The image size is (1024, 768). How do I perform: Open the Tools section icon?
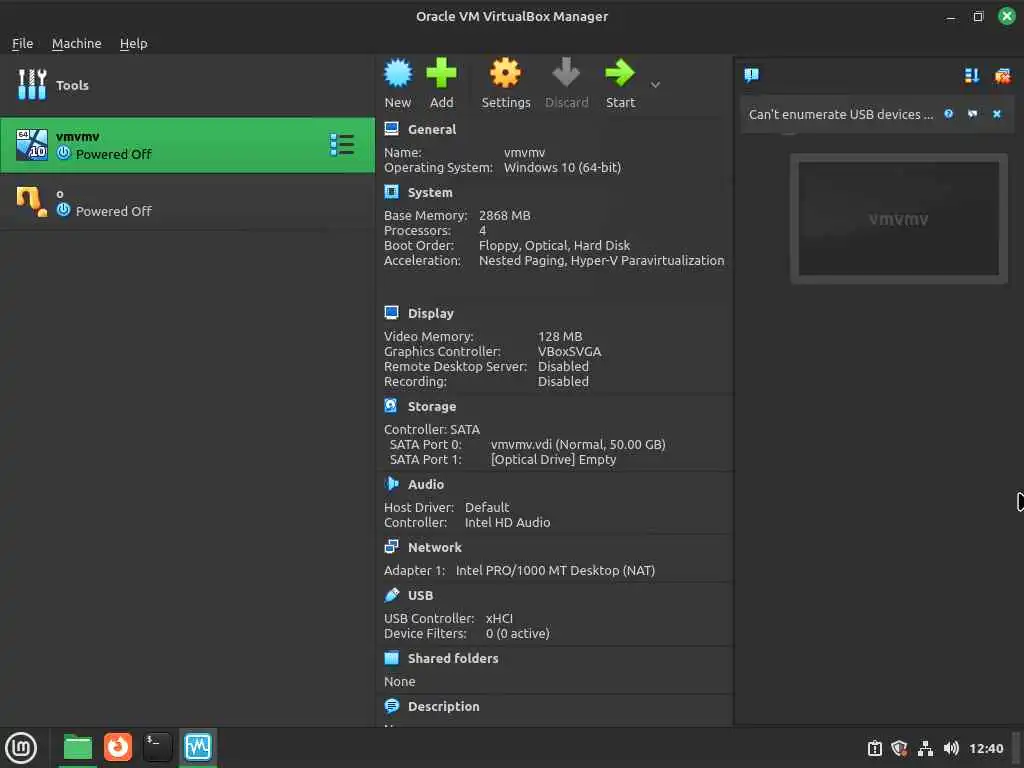(32, 85)
